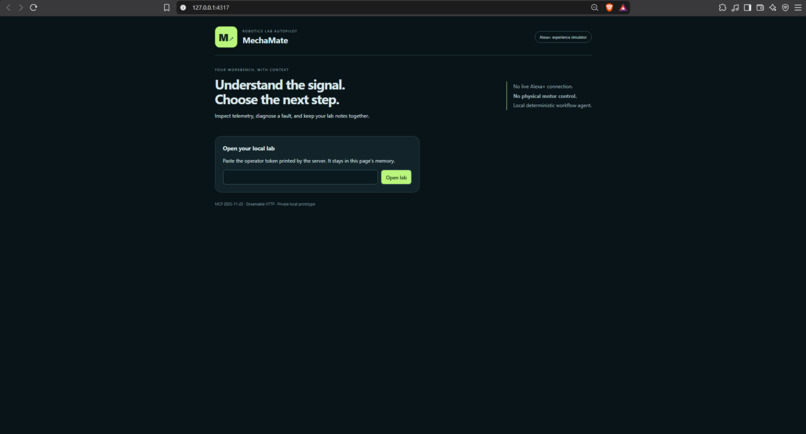Click the zoom magnifier icon in address bar
This screenshot has width=806, height=434.
pyautogui.click(x=594, y=8)
